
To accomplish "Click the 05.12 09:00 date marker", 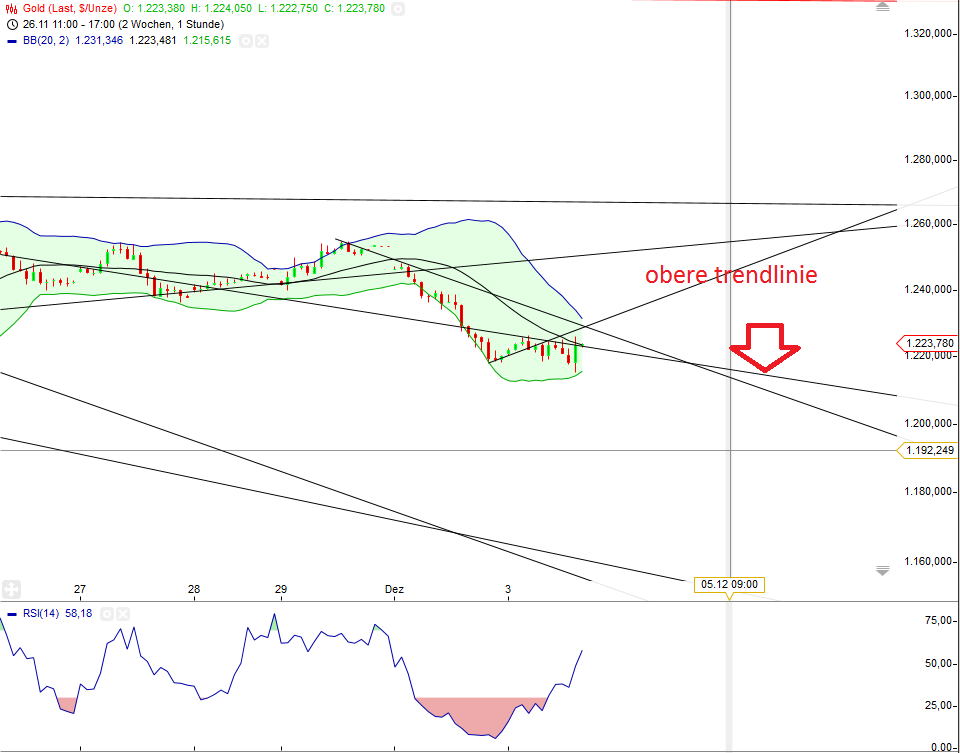I will tap(730, 584).
